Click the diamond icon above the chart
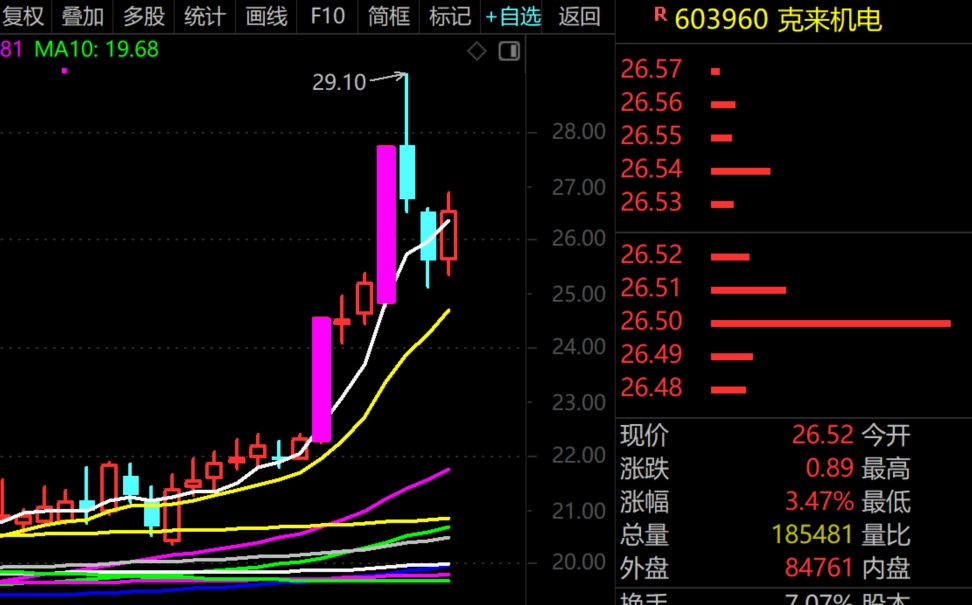972x605 pixels. 477,51
